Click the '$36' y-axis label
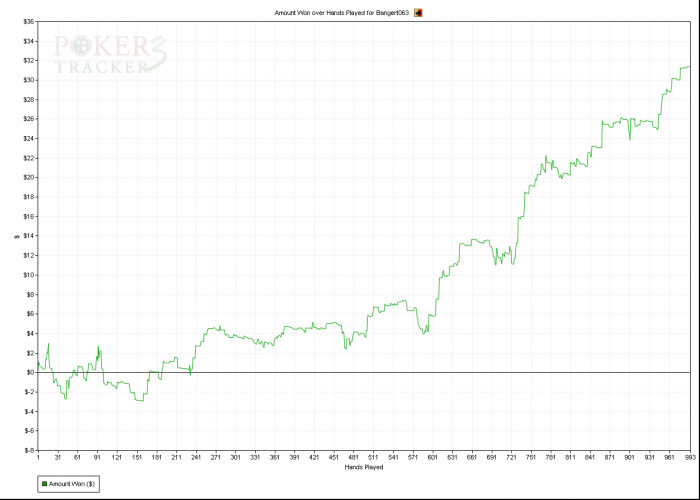Screen dimensions: 700x500 pyautogui.click(x=30, y=22)
